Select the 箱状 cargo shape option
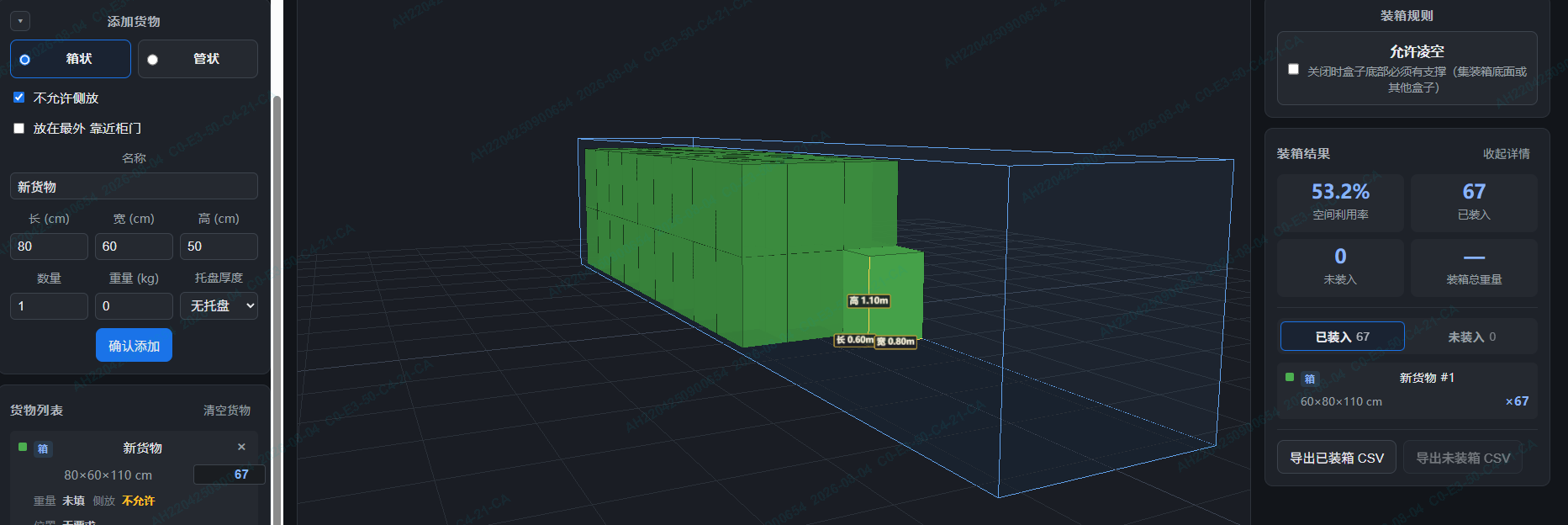The width and height of the screenshot is (1568, 525). [71, 59]
